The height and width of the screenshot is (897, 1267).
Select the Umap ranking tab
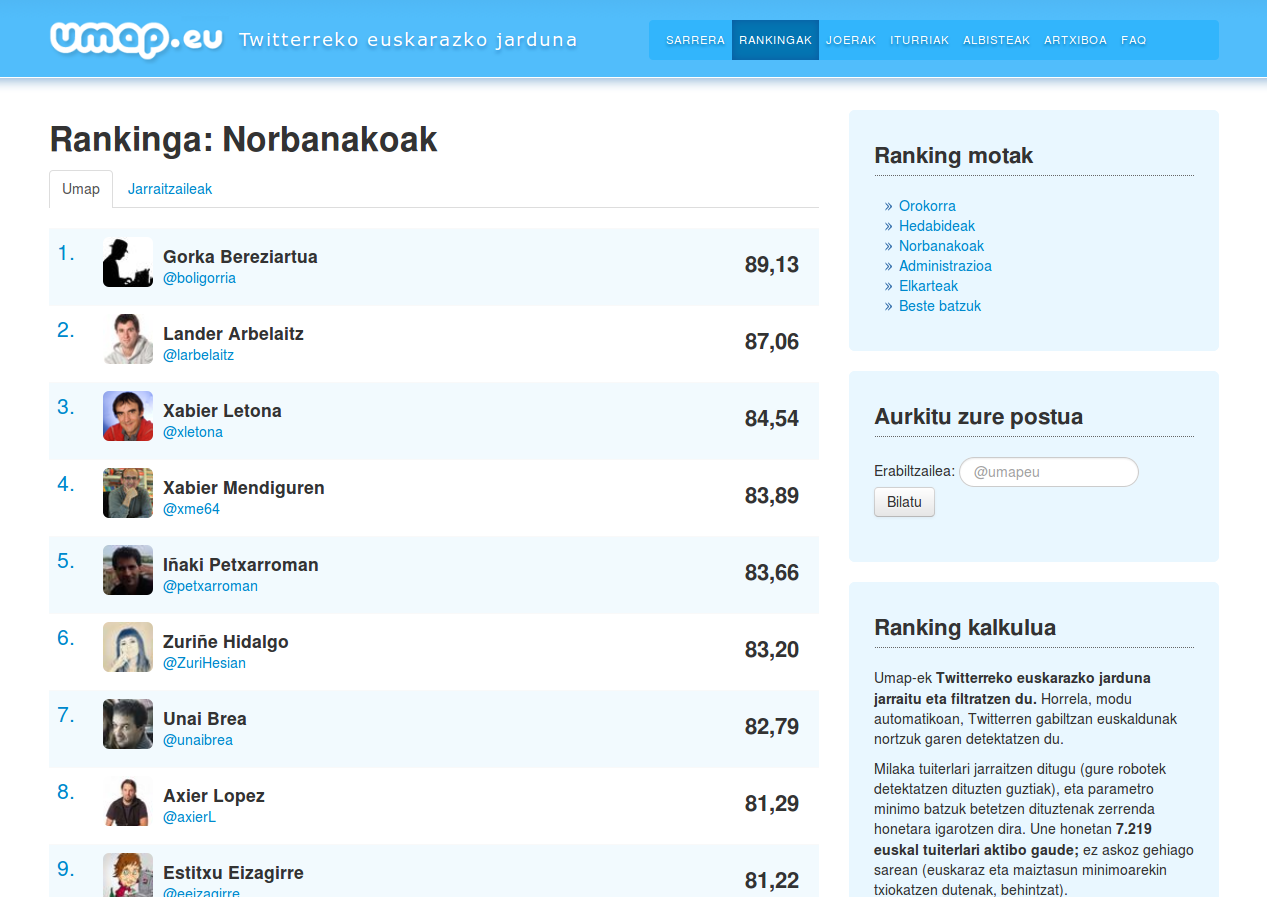[x=81, y=189]
